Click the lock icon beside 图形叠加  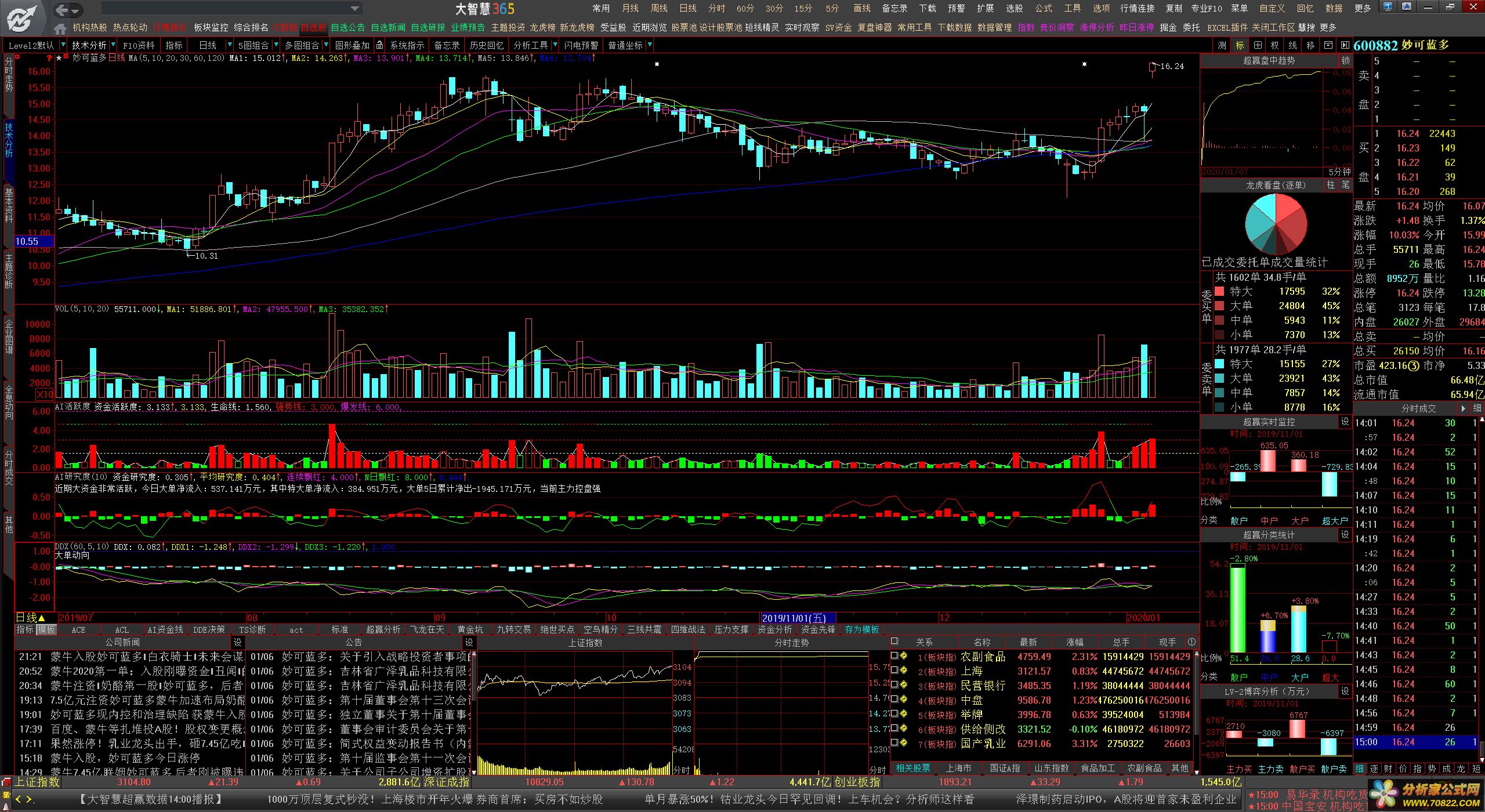[x=379, y=45]
